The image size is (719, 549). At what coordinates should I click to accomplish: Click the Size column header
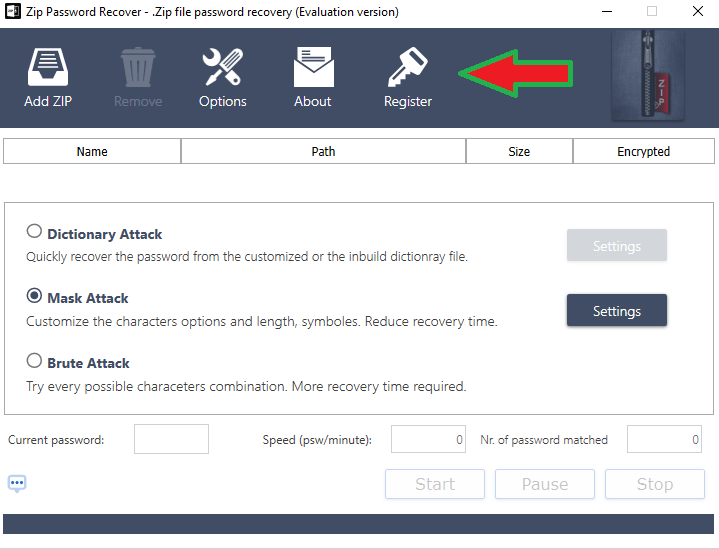tap(519, 151)
